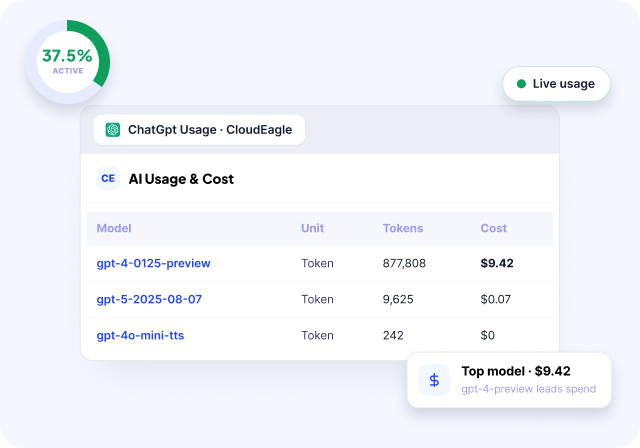Click the ChatGPT logo icon
The width and height of the screenshot is (640, 448).
113,130
